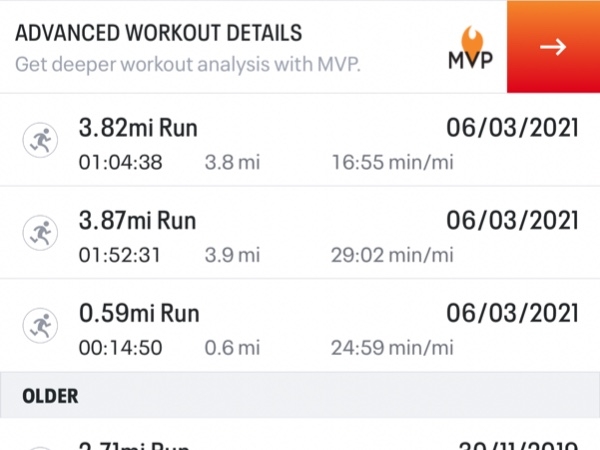Open the 3.82mi Run workout entry
The height and width of the screenshot is (450, 600).
point(300,140)
